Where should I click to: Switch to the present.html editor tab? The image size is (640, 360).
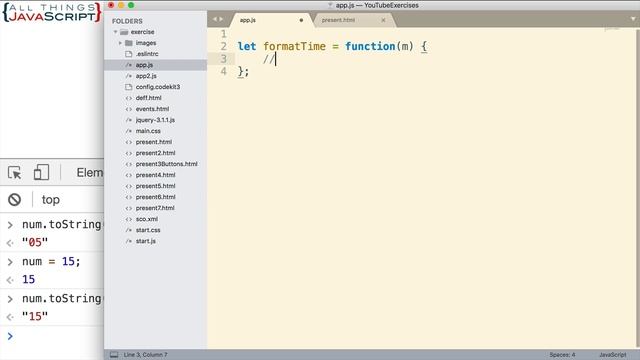pyautogui.click(x=338, y=20)
